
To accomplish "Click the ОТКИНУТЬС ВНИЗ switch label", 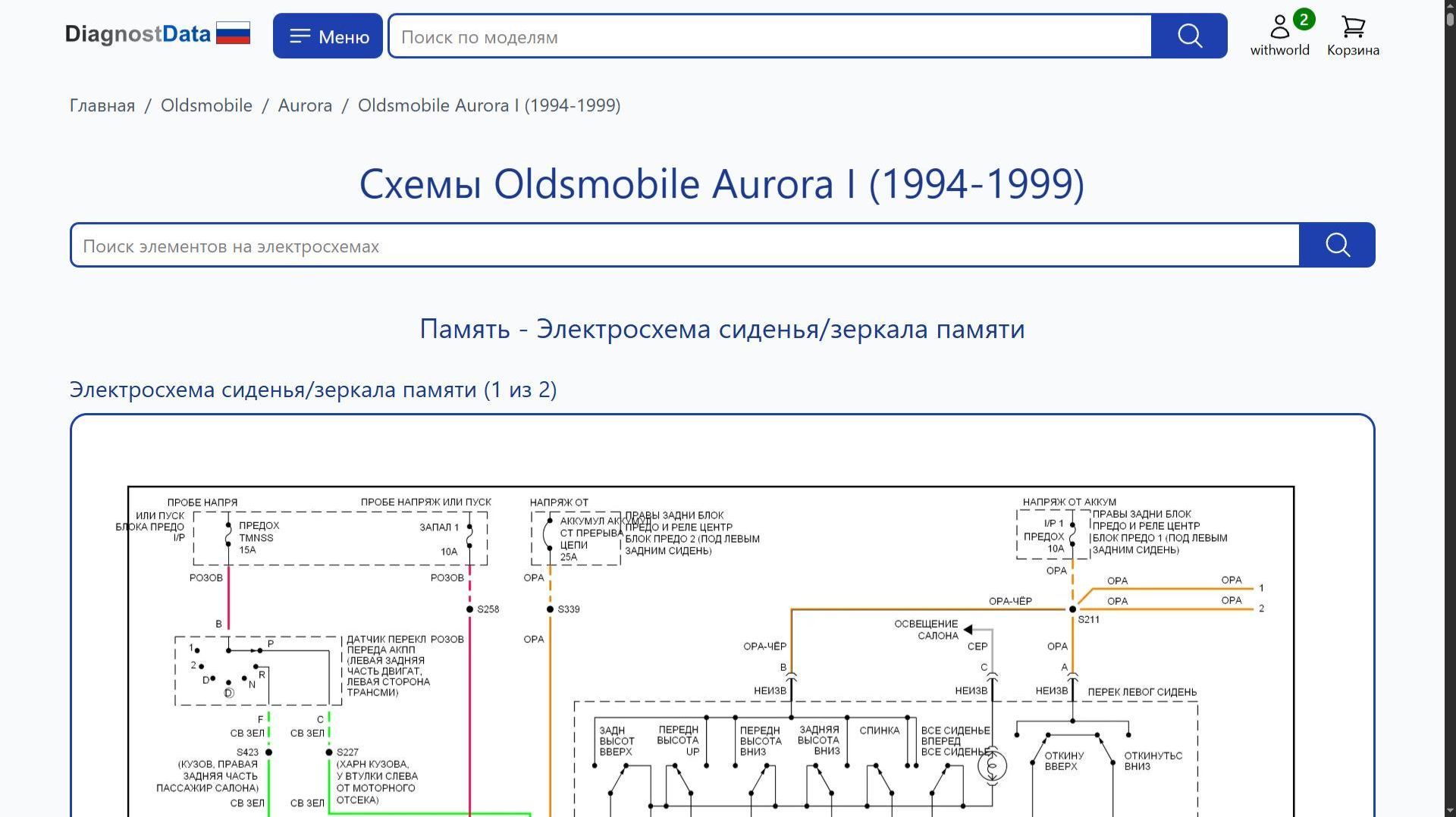I will (1153, 761).
